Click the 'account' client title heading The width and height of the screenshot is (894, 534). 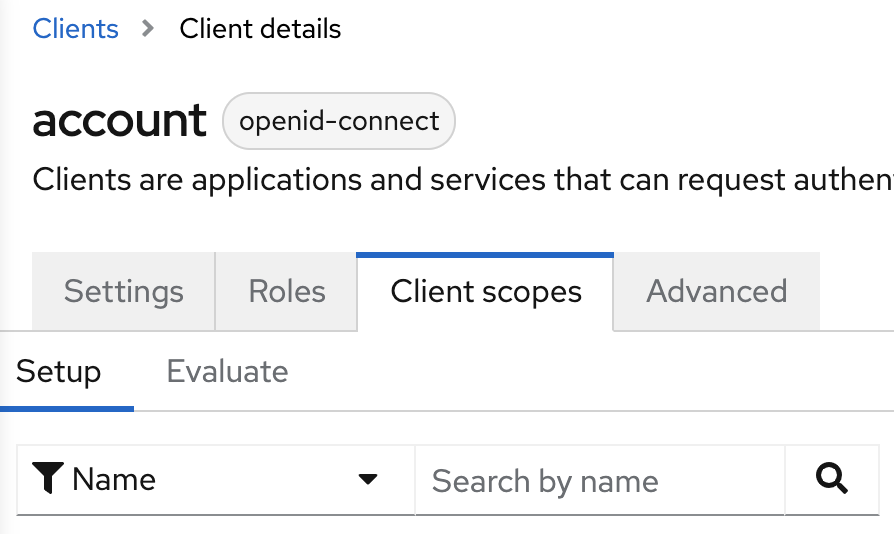[x=119, y=121]
